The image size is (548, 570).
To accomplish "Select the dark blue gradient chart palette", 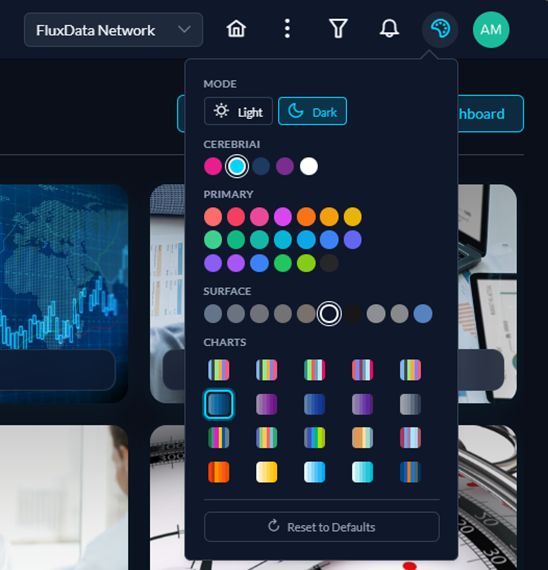I will (315, 404).
